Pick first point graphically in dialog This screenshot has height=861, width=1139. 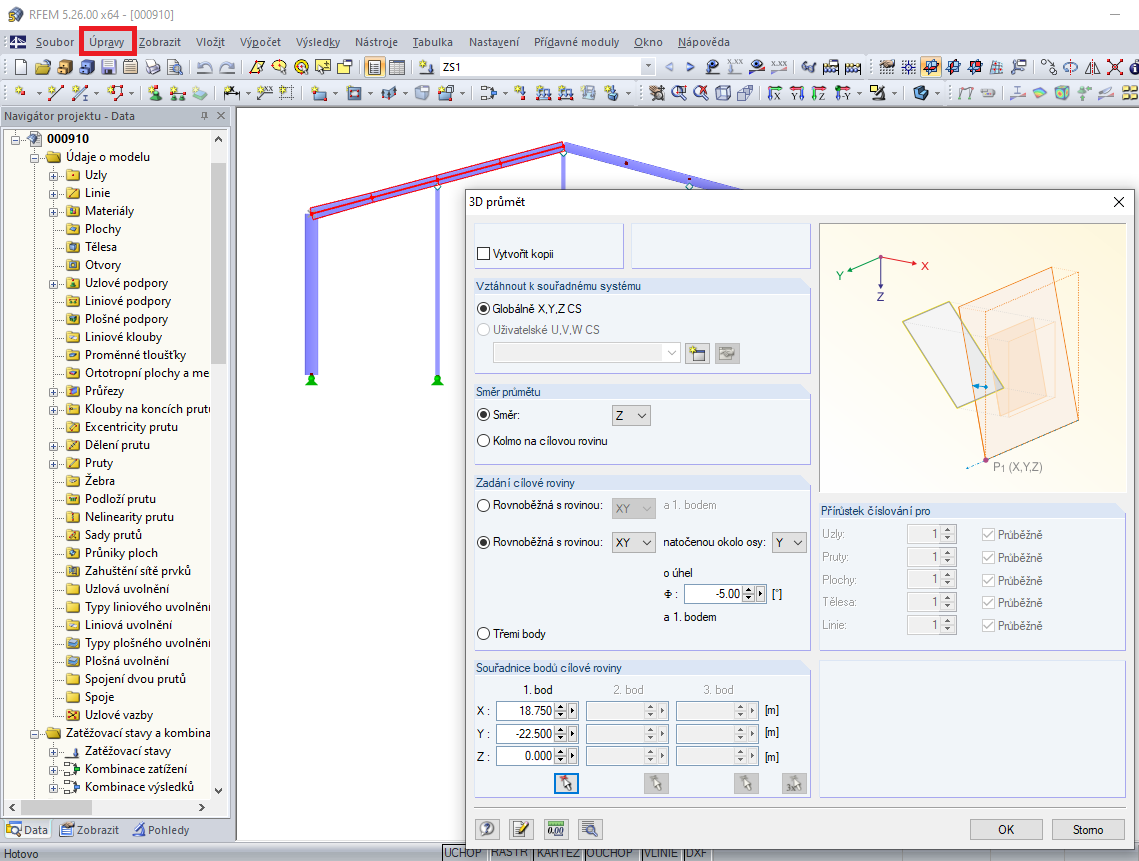tap(566, 783)
